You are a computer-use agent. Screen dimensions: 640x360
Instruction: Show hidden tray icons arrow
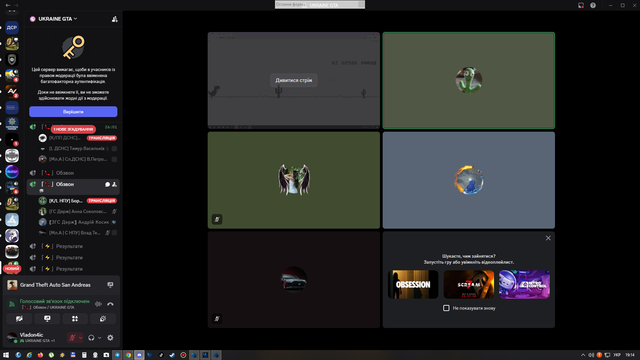coord(583,355)
